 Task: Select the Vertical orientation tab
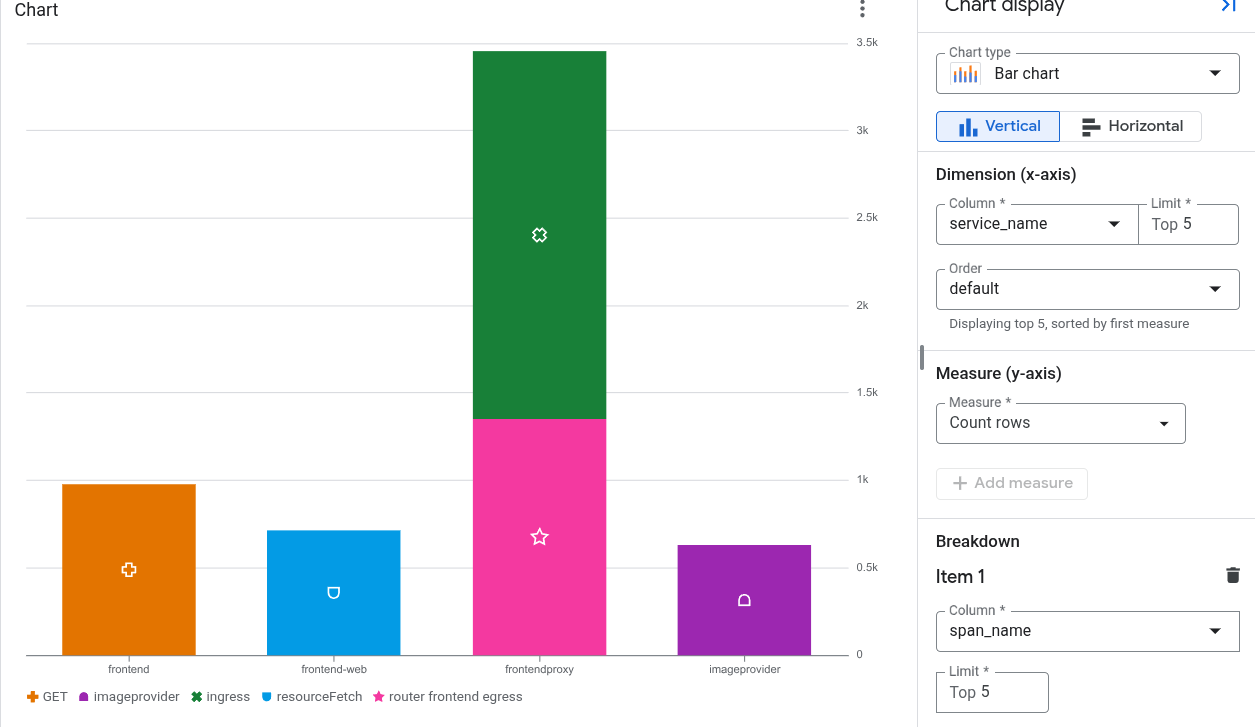tap(997, 126)
